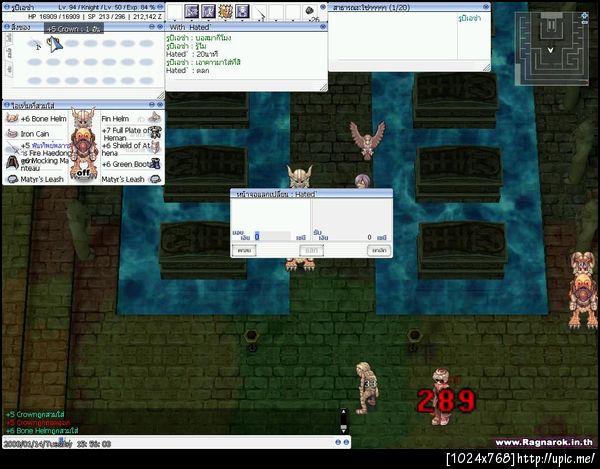The width and height of the screenshot is (600, 469).
Task: Click the chat log scroll up arrow
Action: [343, 412]
